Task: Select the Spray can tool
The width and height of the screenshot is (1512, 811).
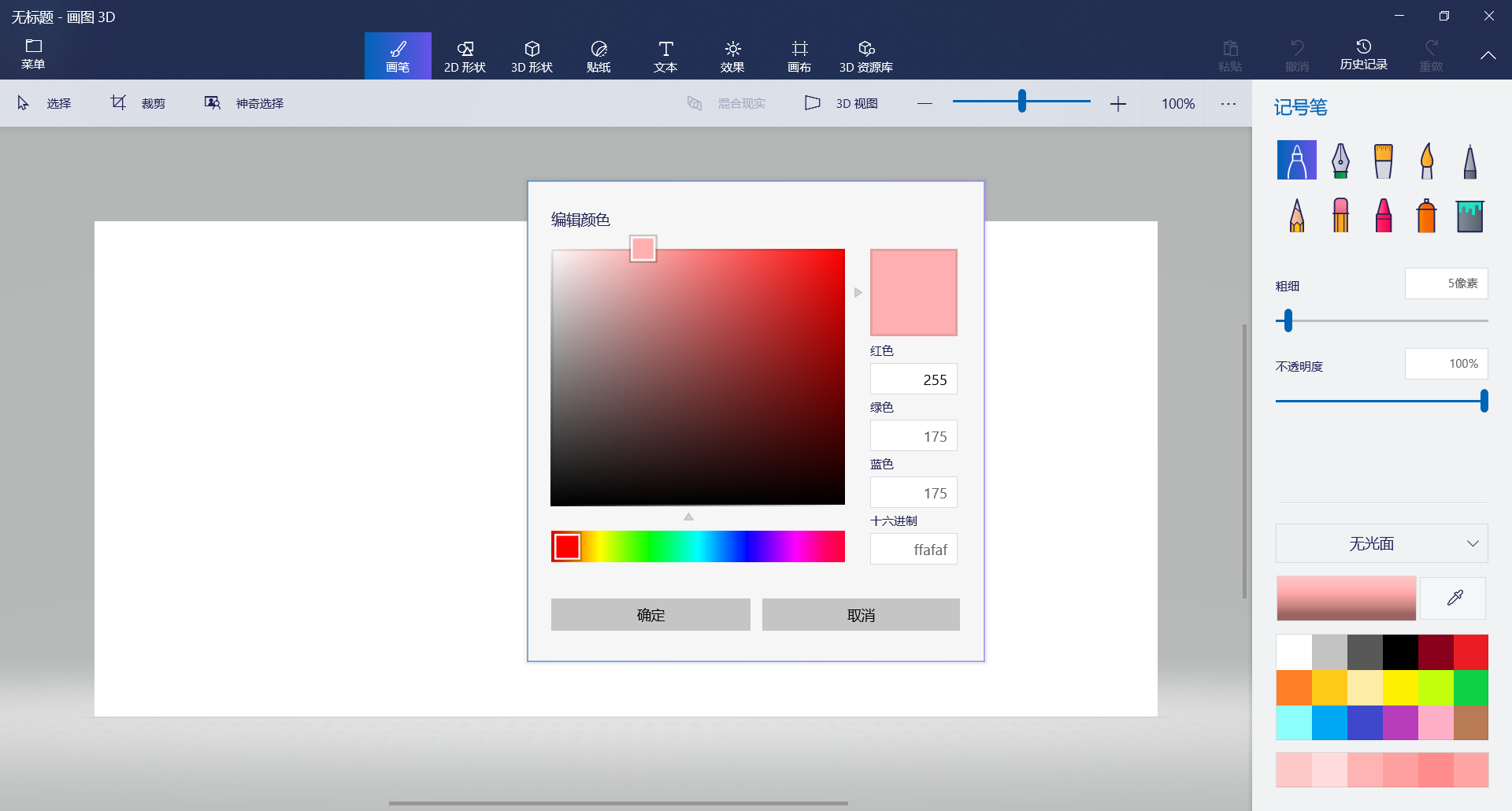Action: coord(1426,215)
